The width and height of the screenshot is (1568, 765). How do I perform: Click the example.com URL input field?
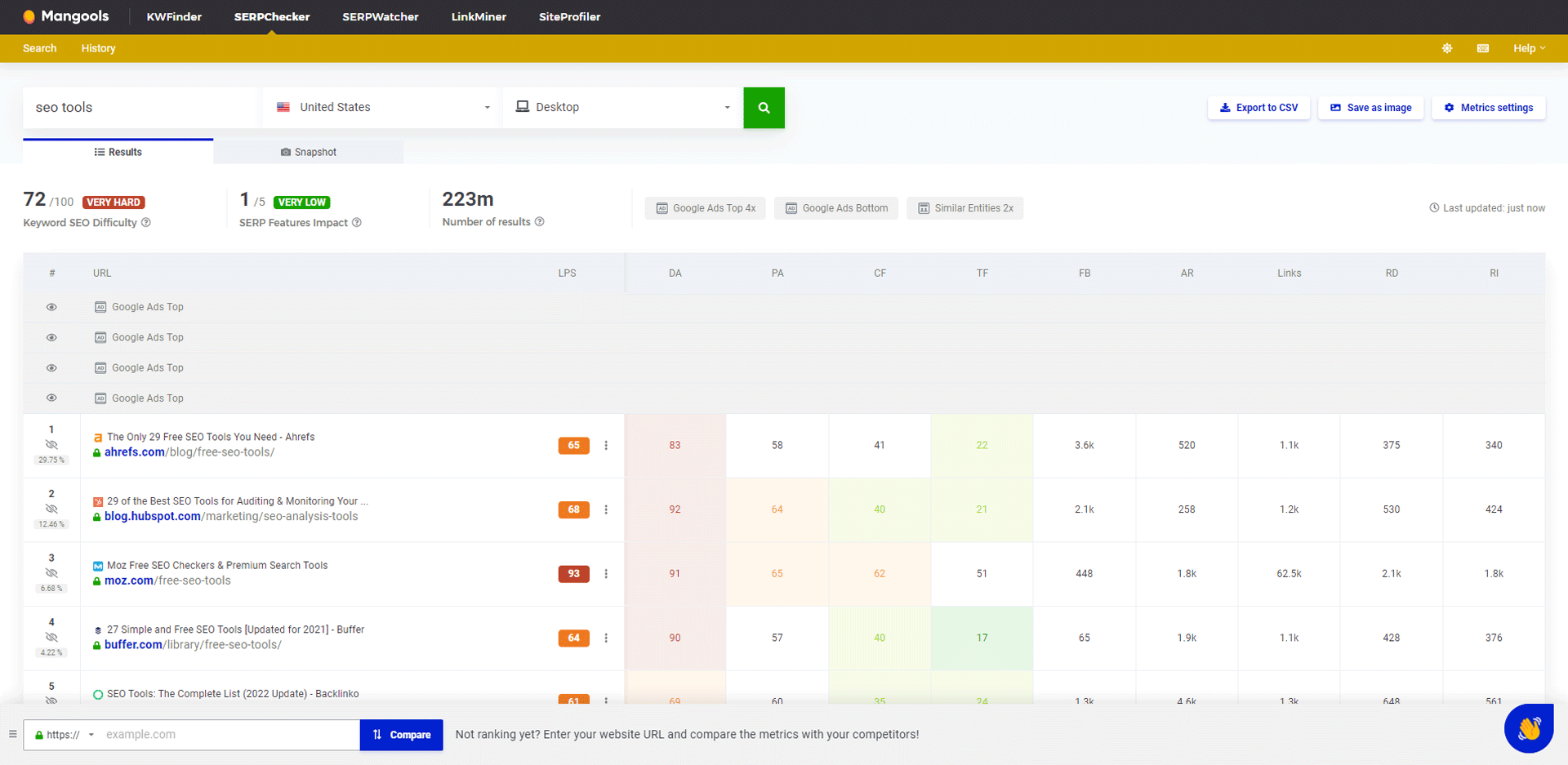[x=229, y=735]
